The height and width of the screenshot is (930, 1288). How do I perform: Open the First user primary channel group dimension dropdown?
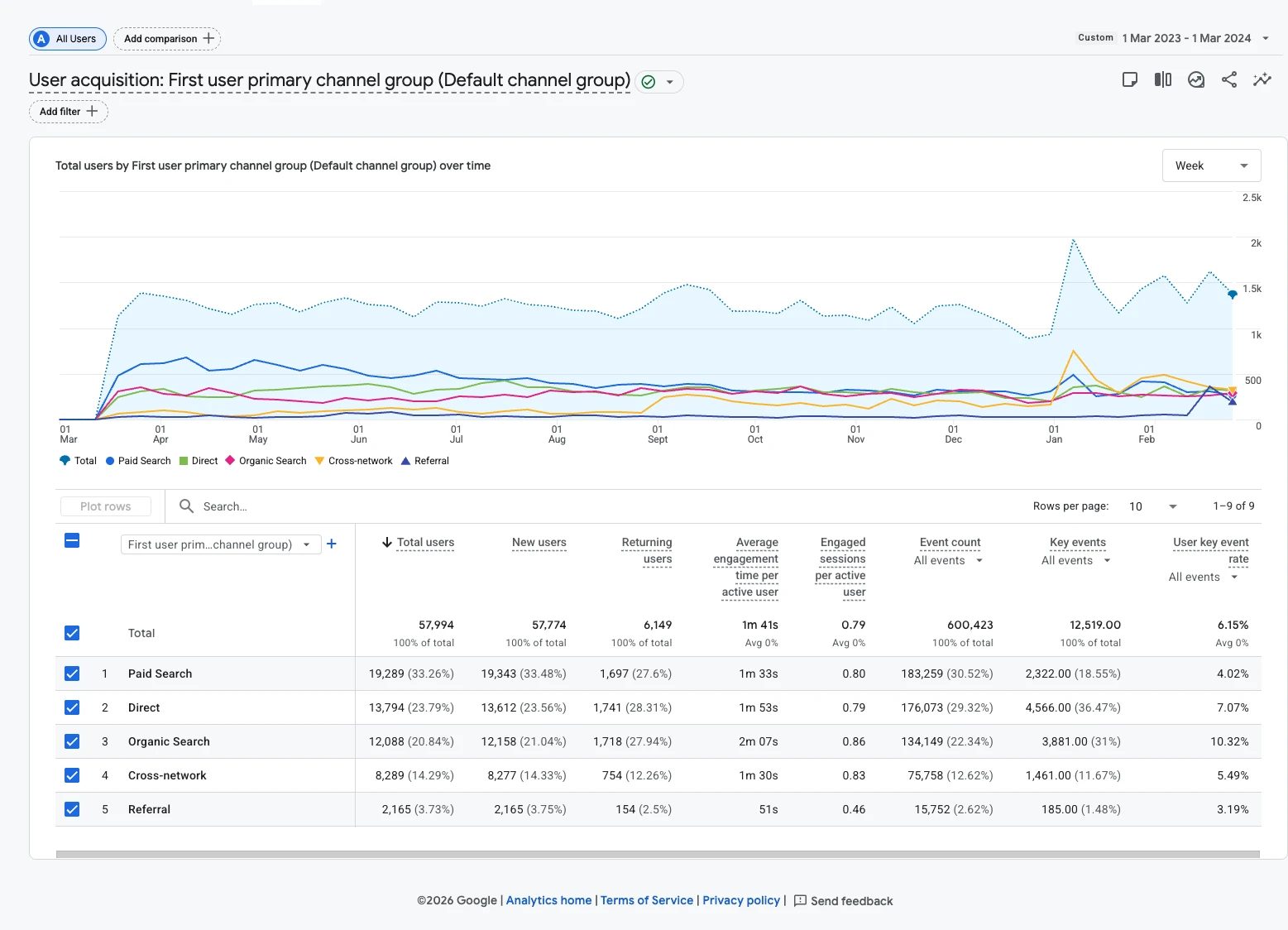(x=220, y=544)
